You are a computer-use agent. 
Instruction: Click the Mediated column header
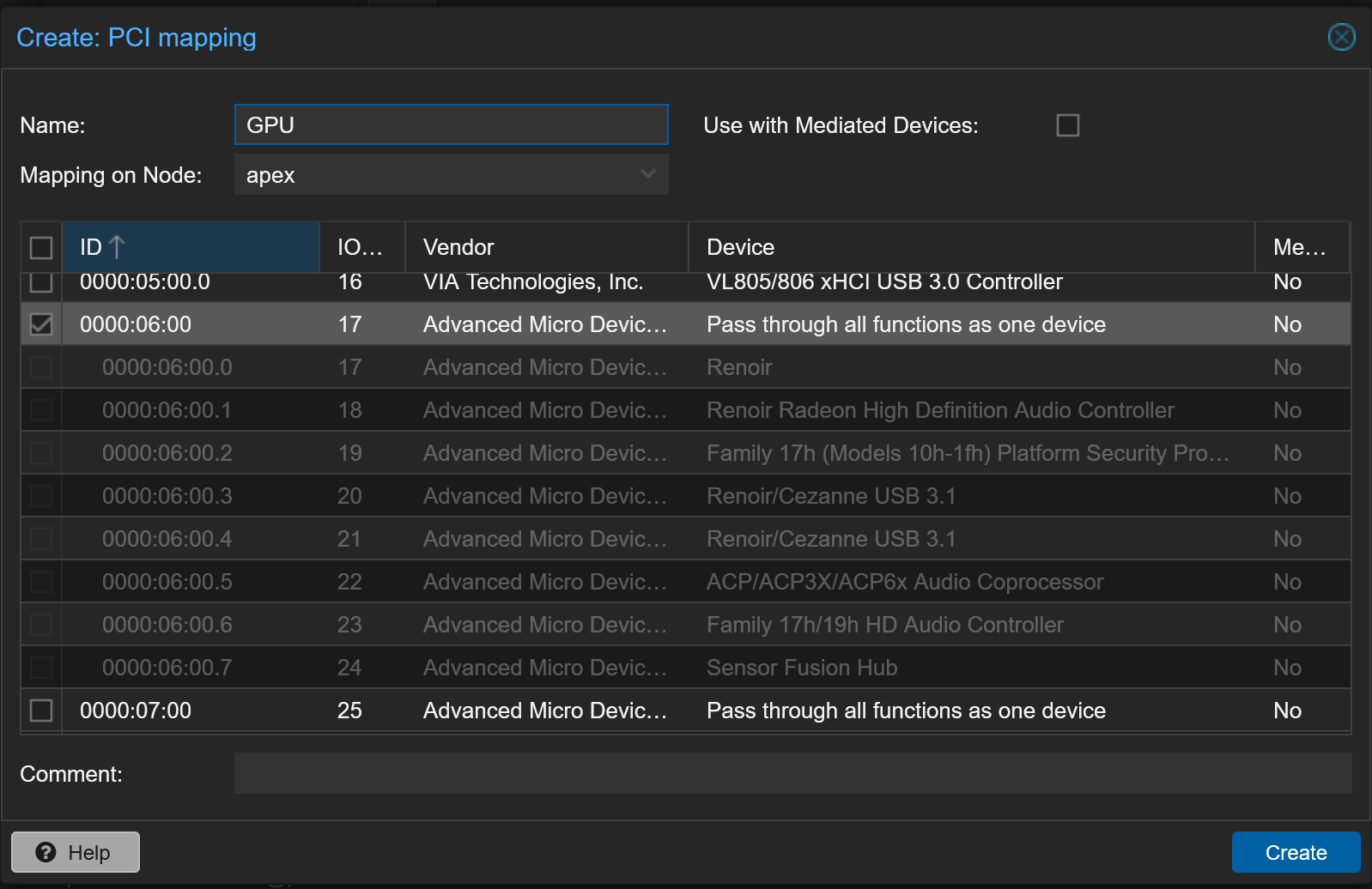[1300, 247]
